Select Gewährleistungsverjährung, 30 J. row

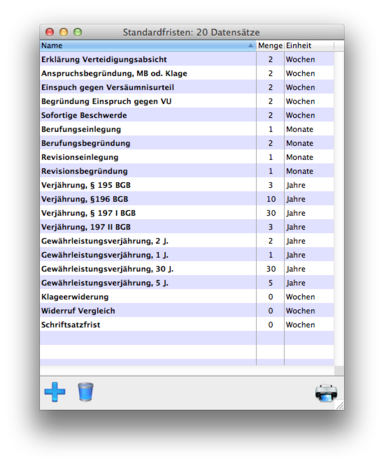tap(187, 269)
